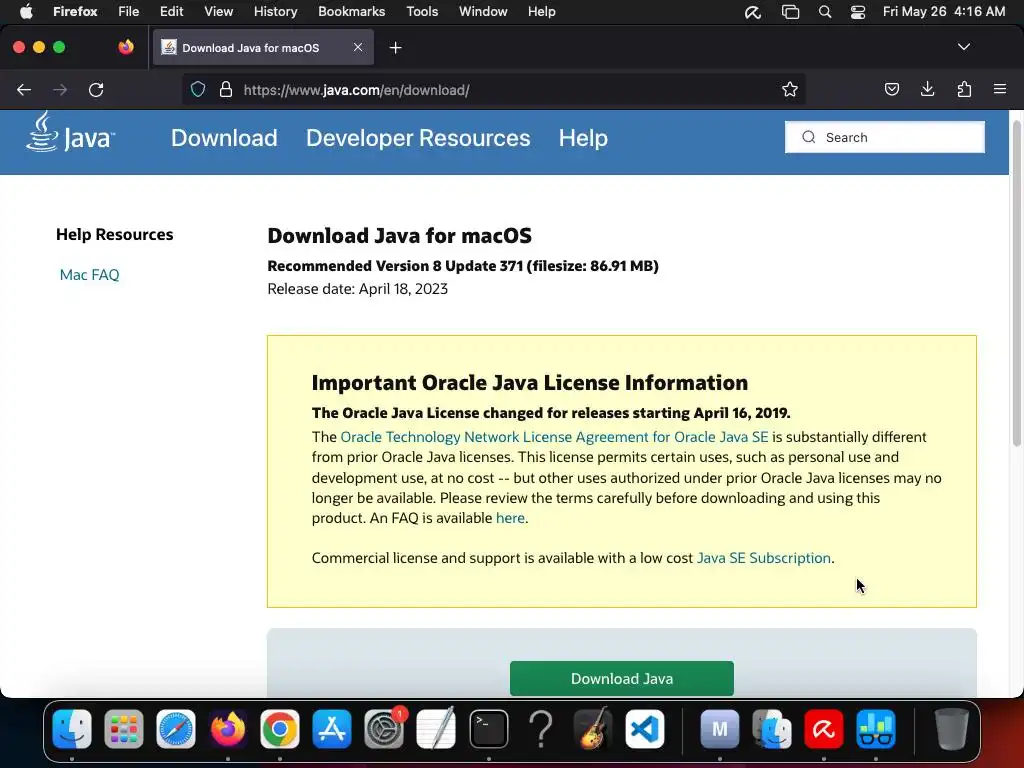This screenshot has height=768, width=1024.
Task: Click the back navigation arrow
Action: (24, 90)
